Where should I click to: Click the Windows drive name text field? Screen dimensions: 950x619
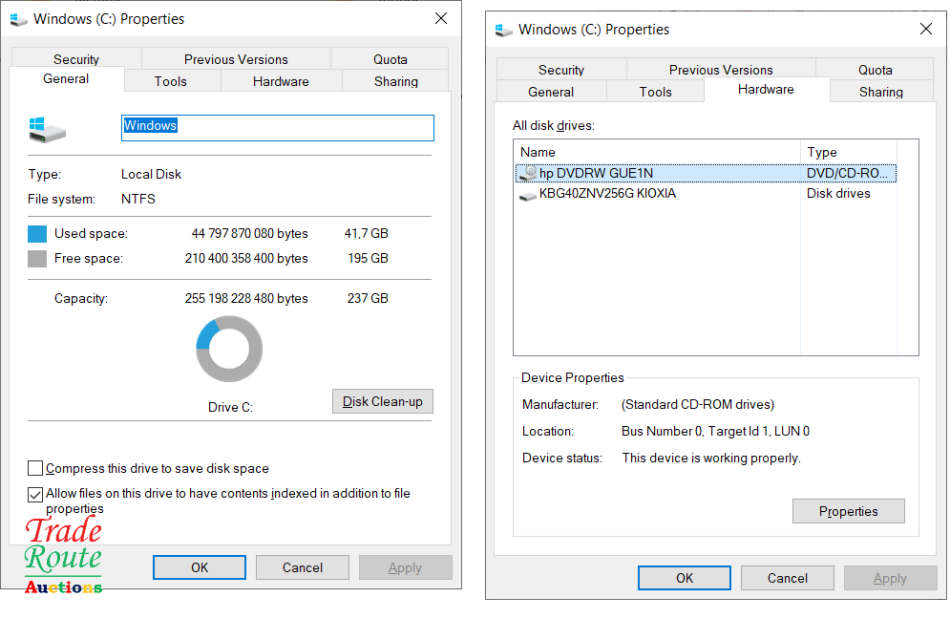277,127
